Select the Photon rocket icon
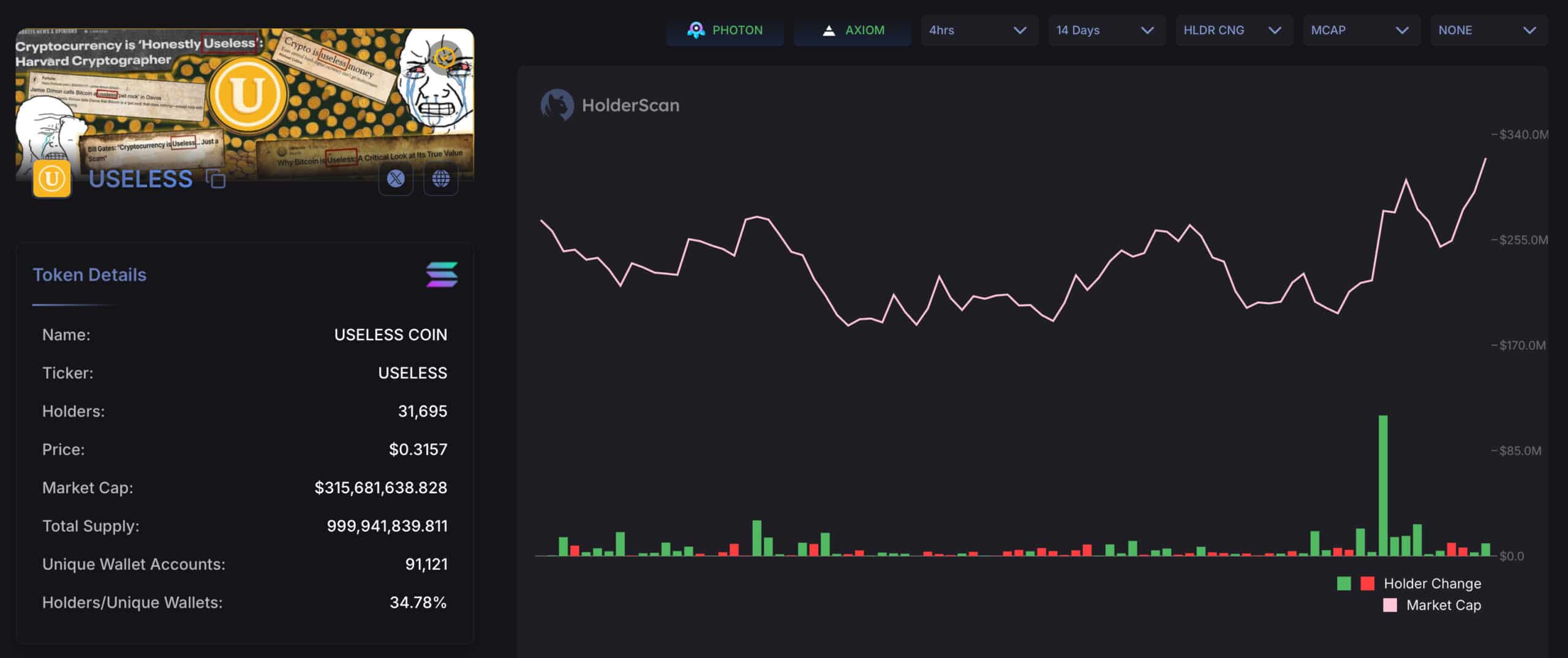This screenshot has width=1568, height=658. [x=696, y=29]
